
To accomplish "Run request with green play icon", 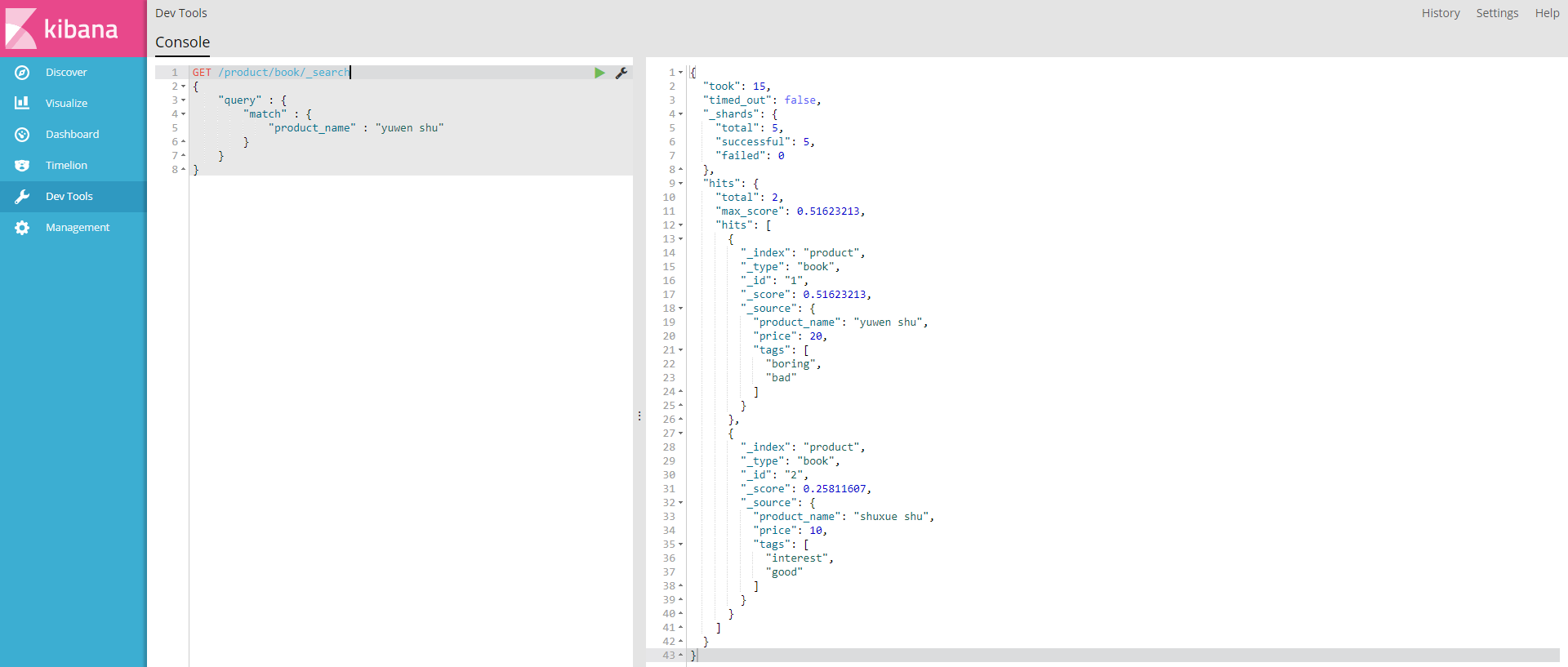I will (x=600, y=73).
